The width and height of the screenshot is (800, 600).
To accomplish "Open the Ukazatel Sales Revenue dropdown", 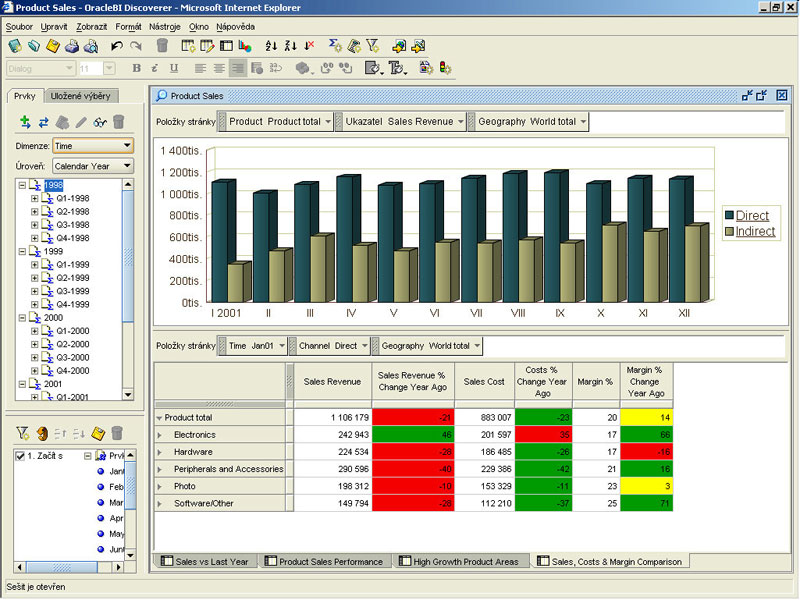I will 460,122.
